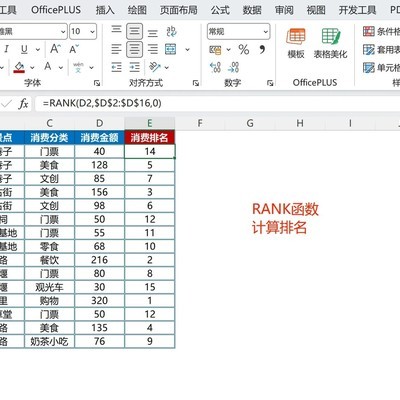Select the 消费排名 header cell

pyautogui.click(x=150, y=137)
